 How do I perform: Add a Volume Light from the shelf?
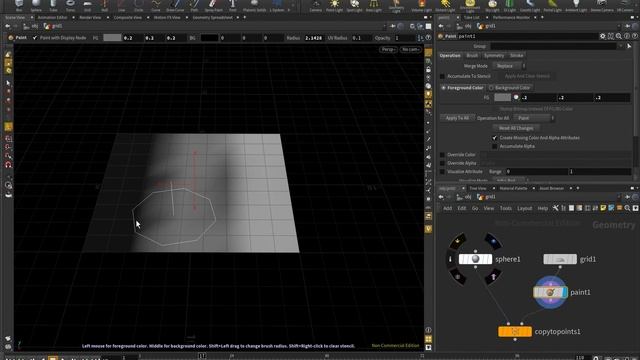point(421,5)
